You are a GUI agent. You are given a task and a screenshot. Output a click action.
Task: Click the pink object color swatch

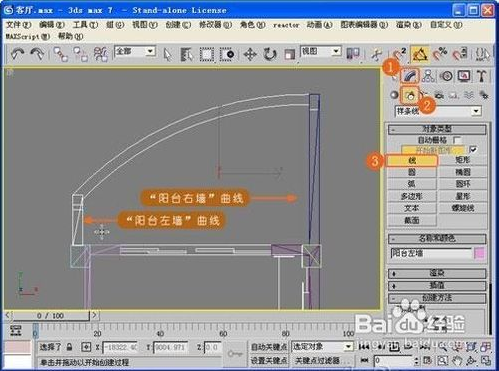(479, 254)
